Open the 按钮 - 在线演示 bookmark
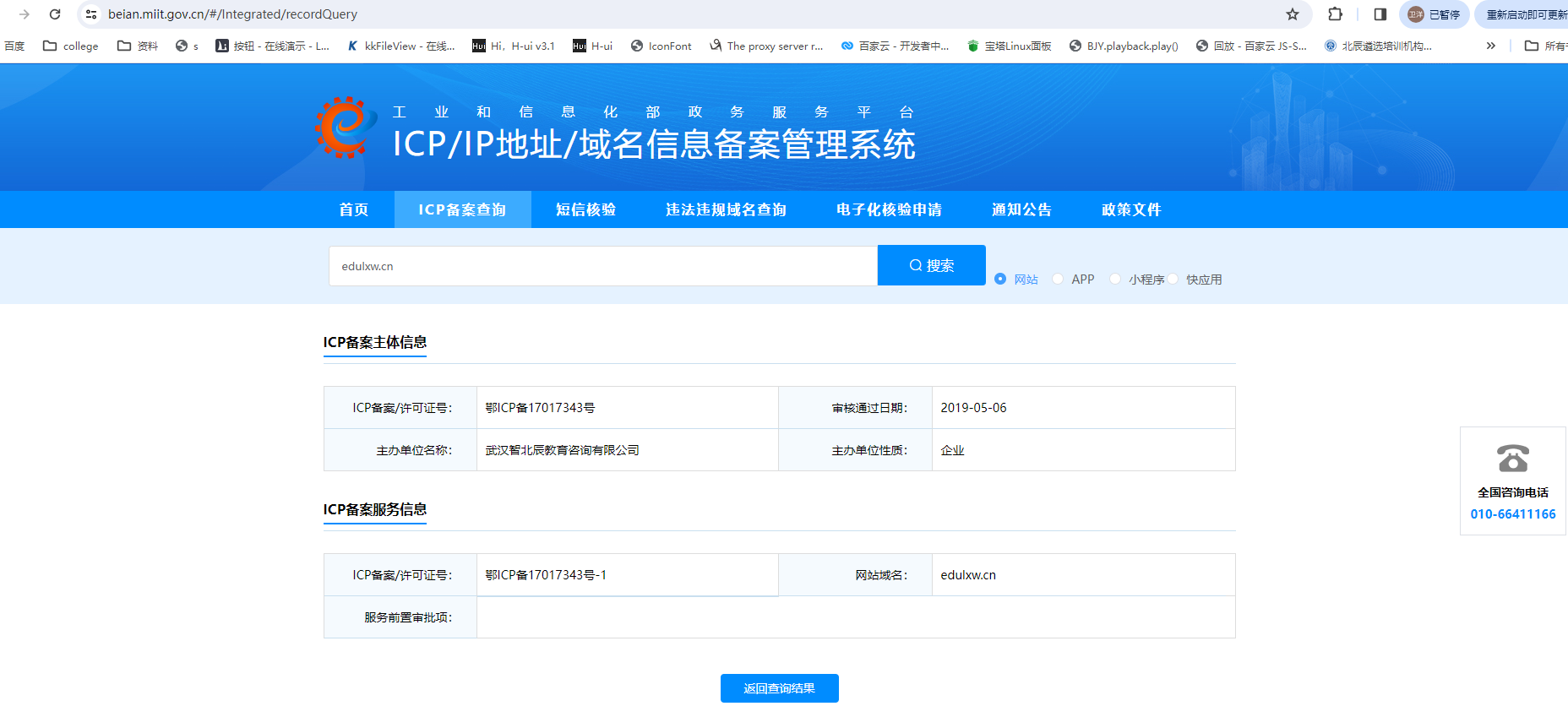This screenshot has height=717, width=1568. tap(272, 46)
